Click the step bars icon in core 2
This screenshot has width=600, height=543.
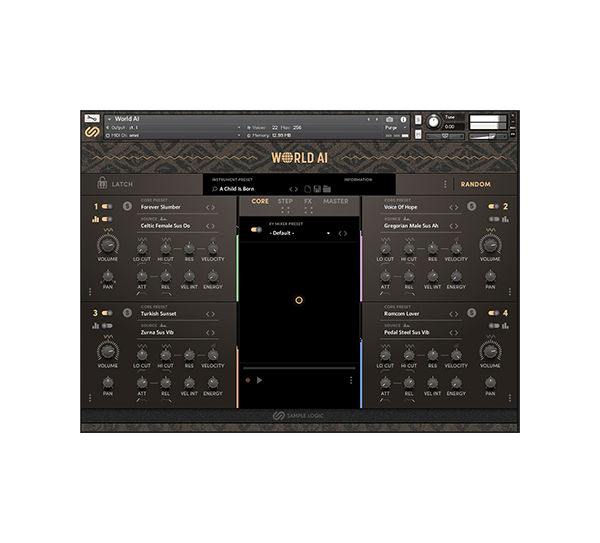pos(505,219)
